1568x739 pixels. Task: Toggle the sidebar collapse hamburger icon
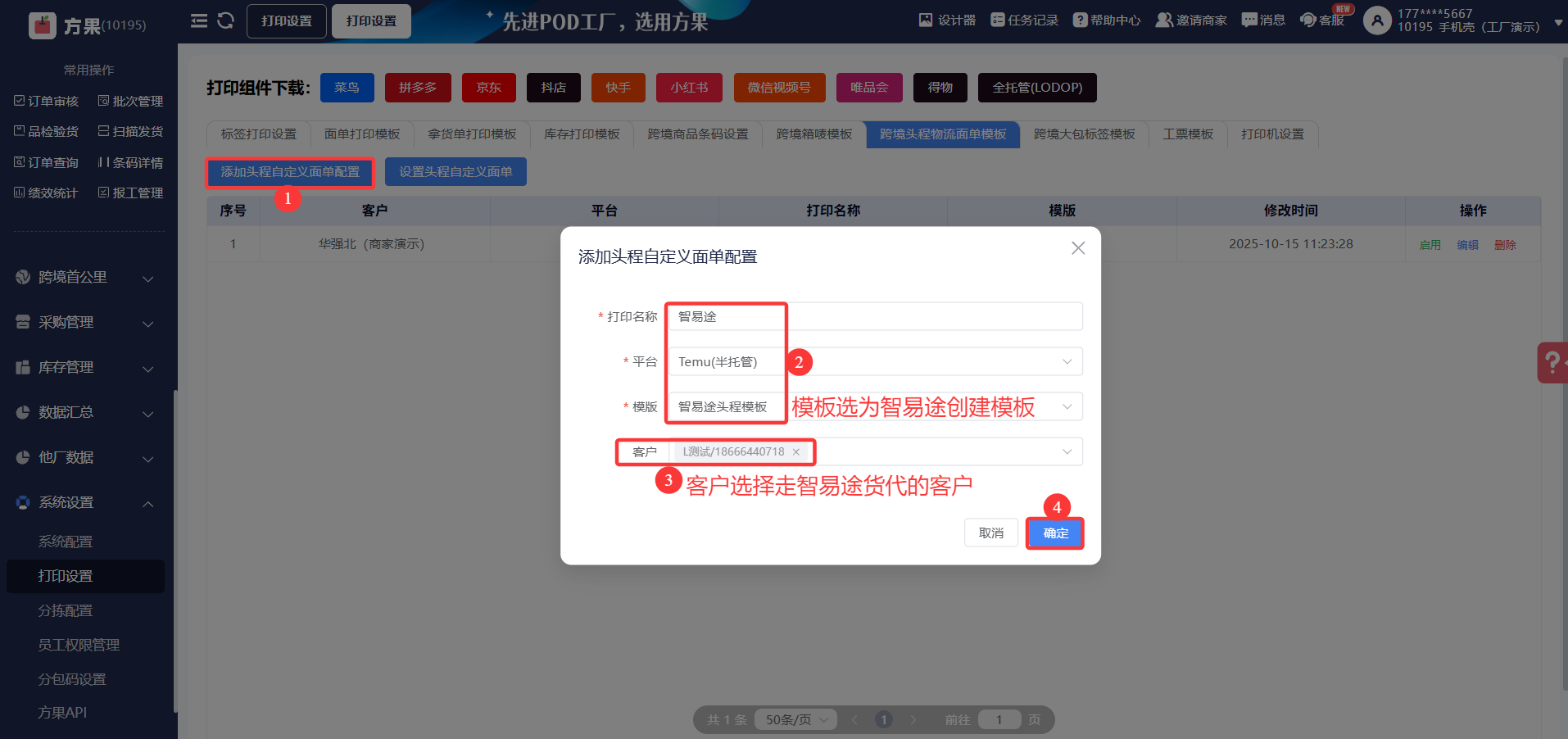pos(199,20)
